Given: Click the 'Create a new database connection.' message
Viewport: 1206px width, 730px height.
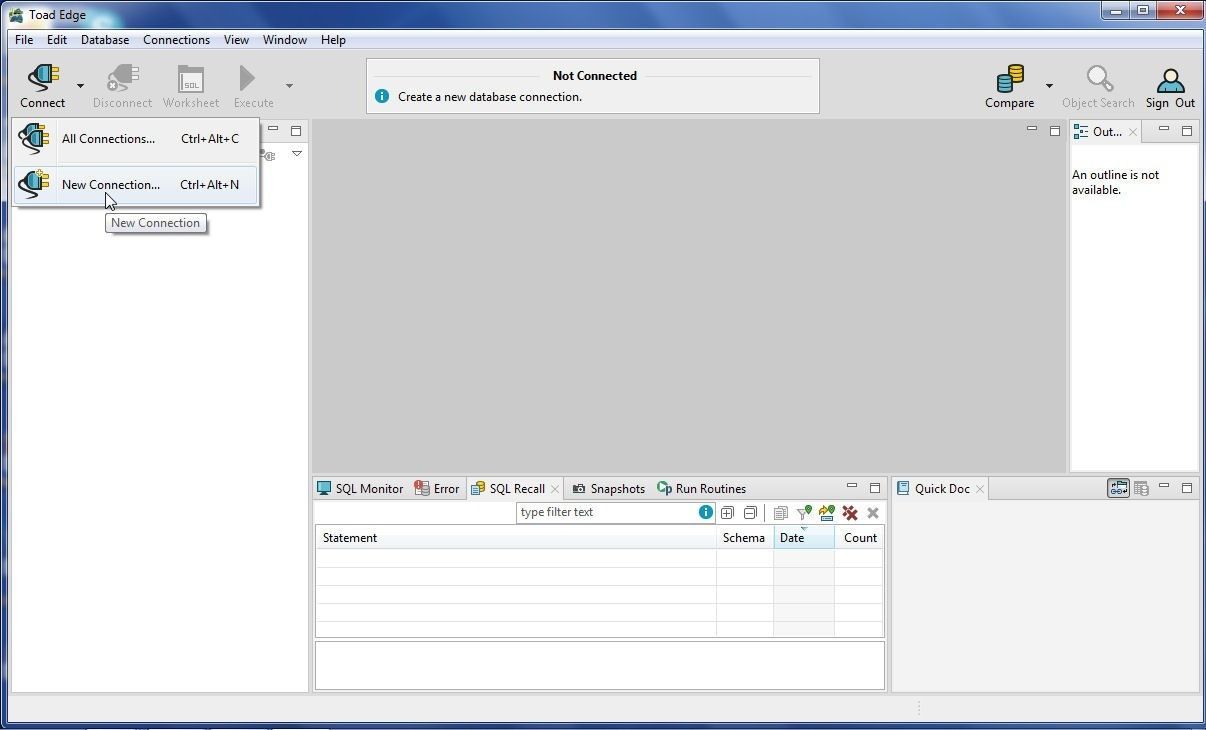Looking at the screenshot, I should coord(490,97).
